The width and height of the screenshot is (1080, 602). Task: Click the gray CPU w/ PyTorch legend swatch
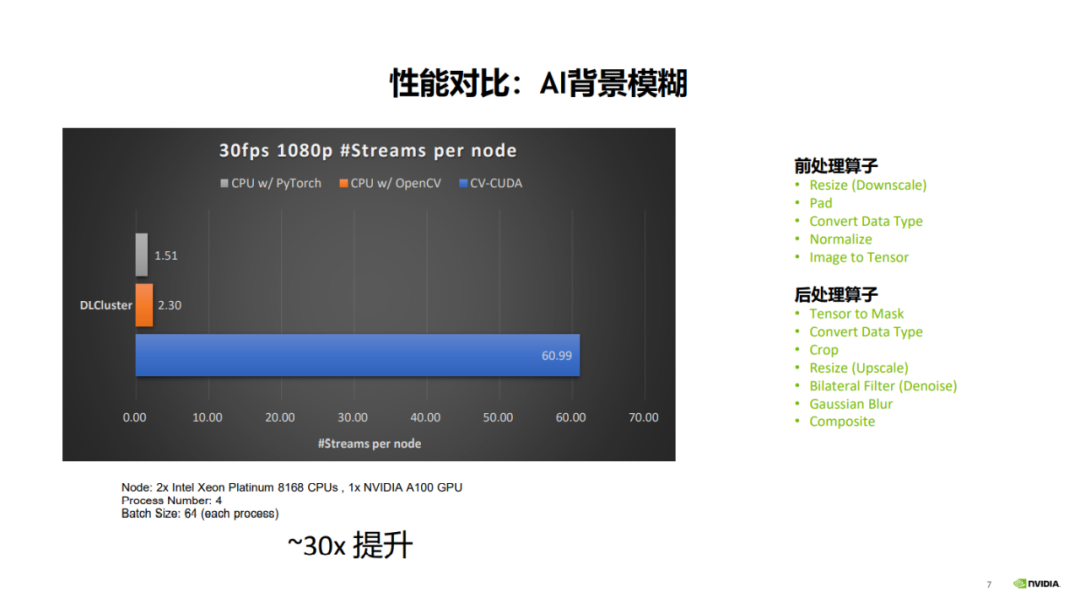coord(225,183)
